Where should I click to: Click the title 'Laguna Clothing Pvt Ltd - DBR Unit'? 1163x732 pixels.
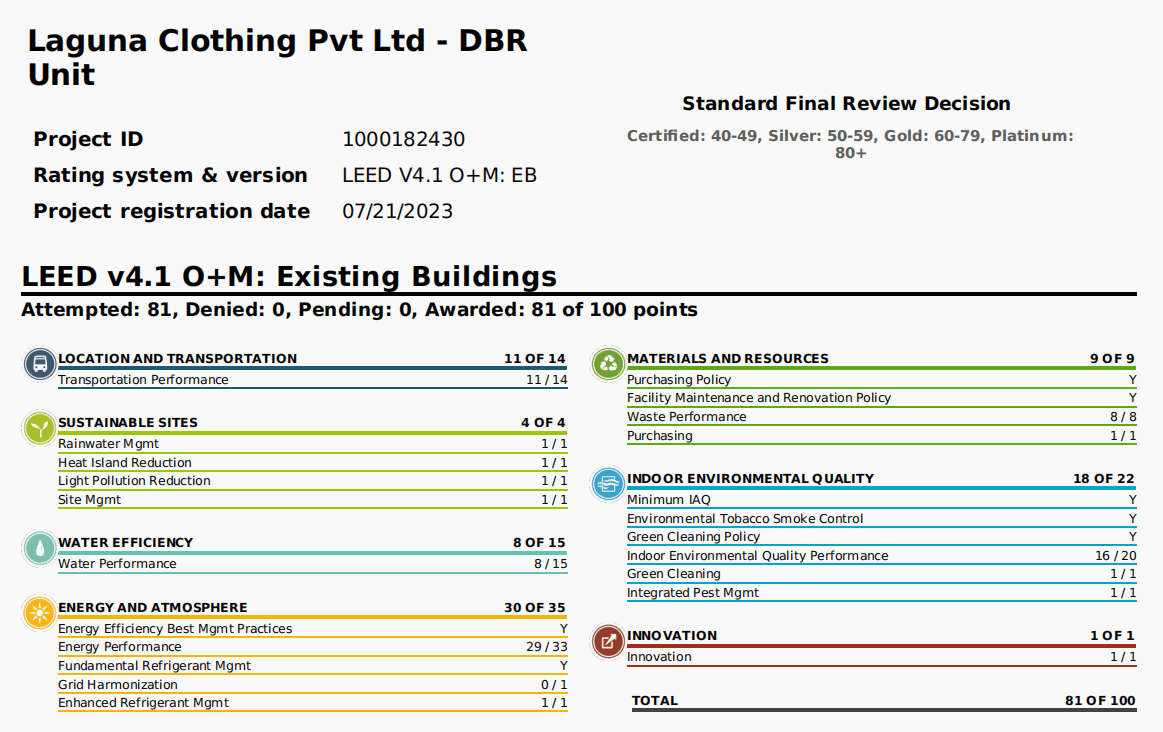[277, 57]
